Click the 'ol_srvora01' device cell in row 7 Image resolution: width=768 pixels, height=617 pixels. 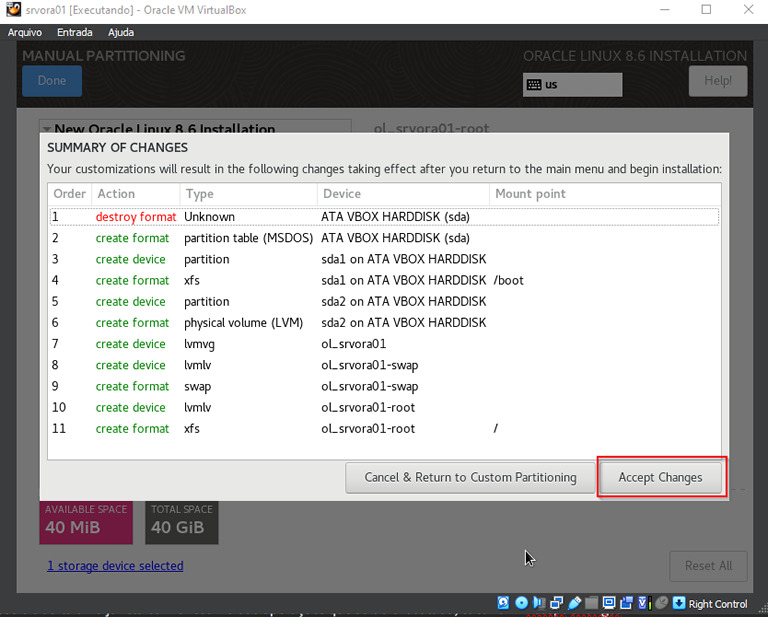coord(354,344)
